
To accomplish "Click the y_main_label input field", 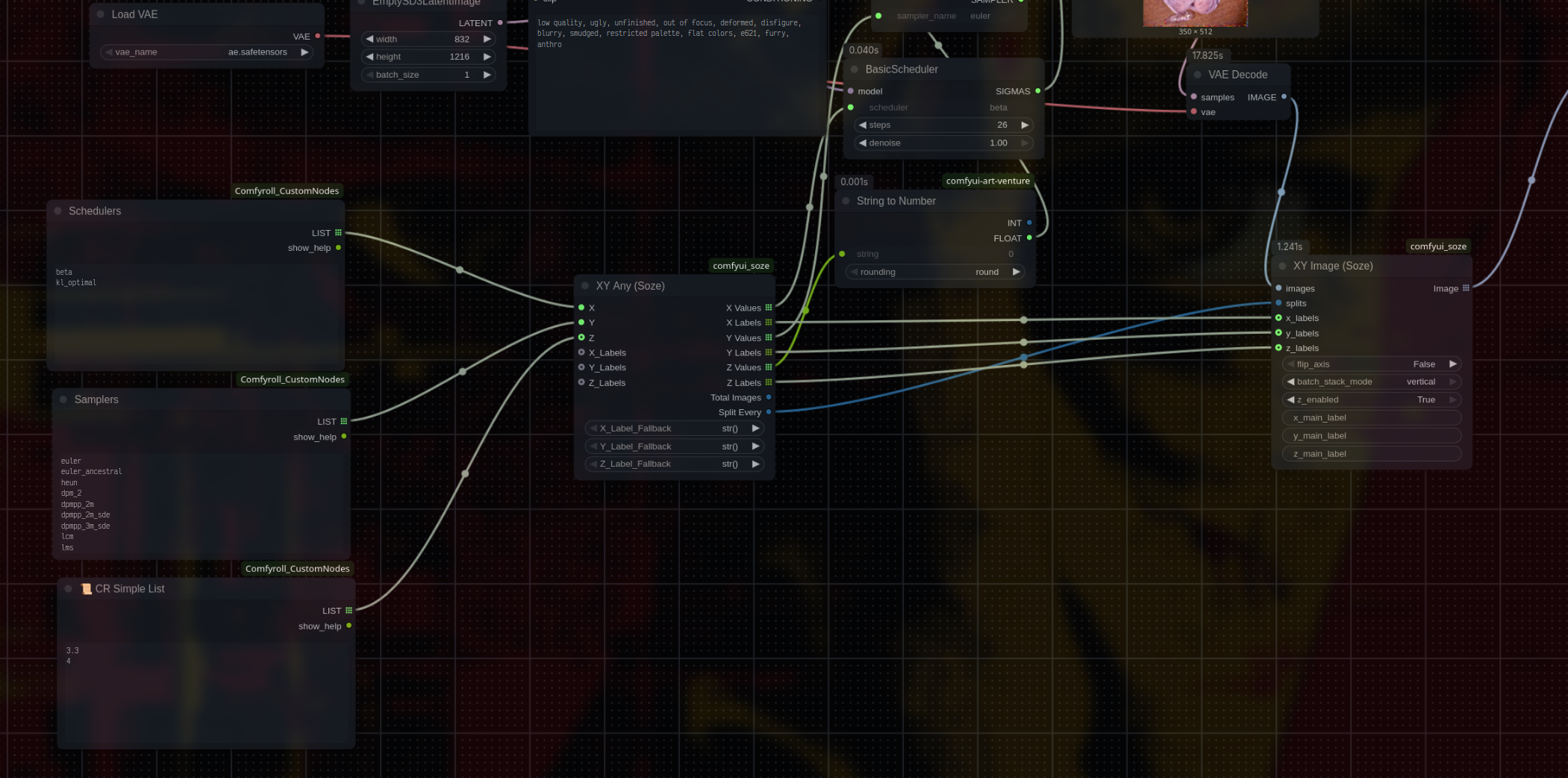I will 1372,436.
